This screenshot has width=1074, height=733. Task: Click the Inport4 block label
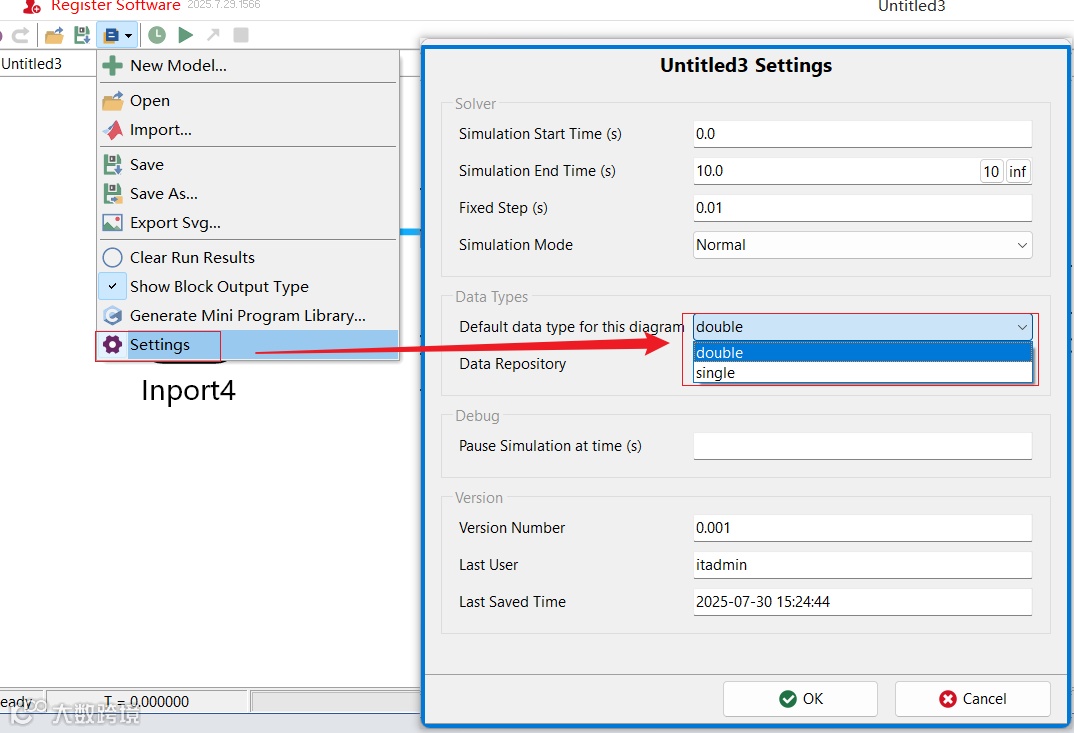pyautogui.click(x=188, y=390)
